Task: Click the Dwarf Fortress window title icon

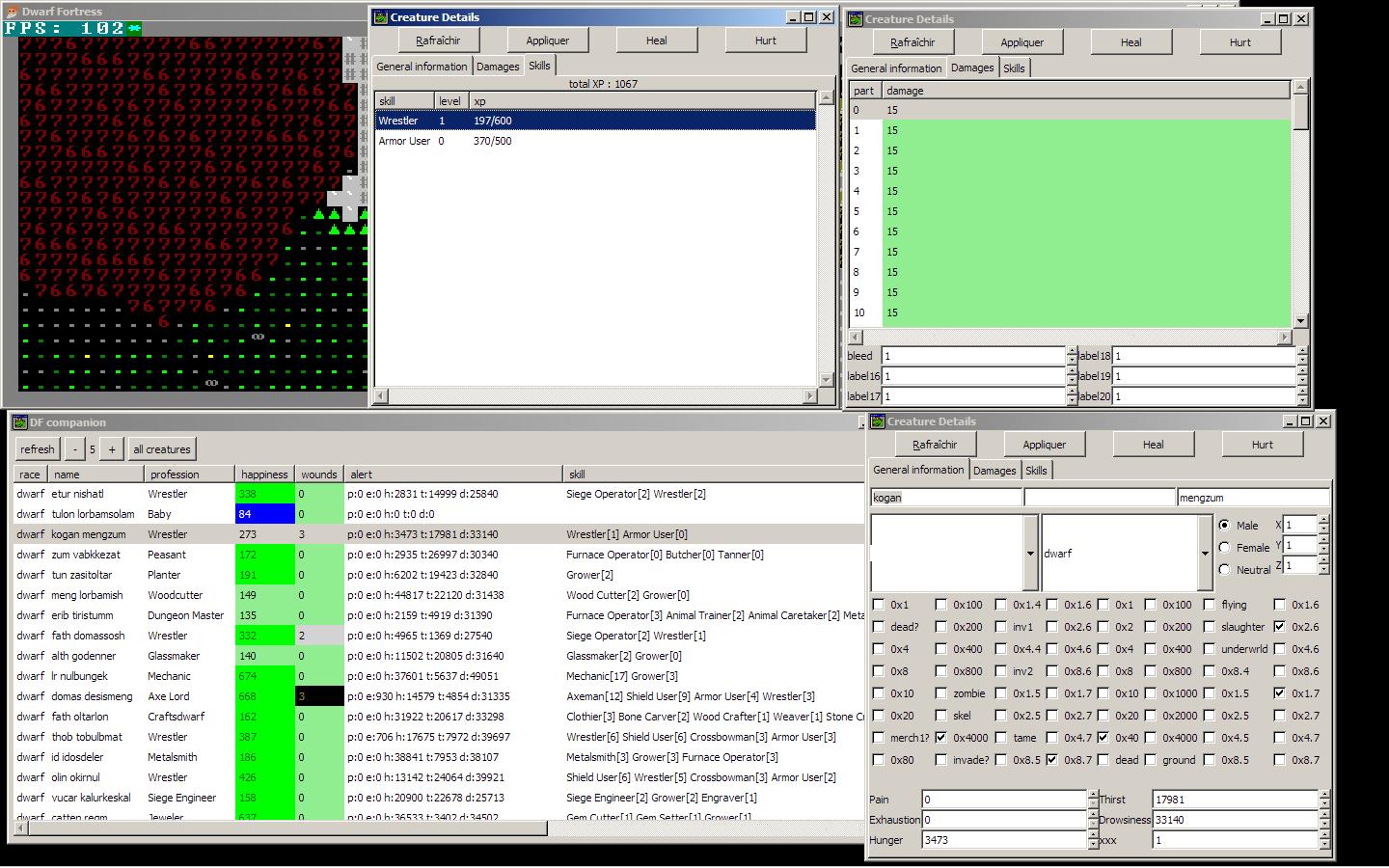Action: (x=12, y=12)
